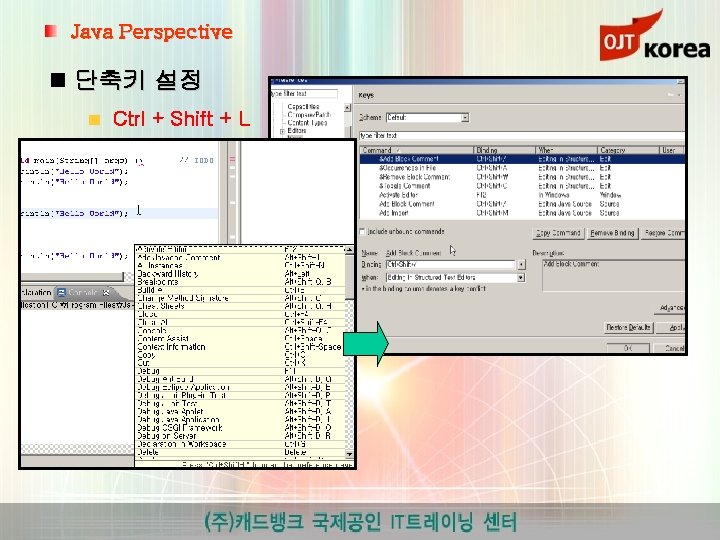720x540 pixels.
Task: Select the Occurrences in File row
Action: click(522, 168)
